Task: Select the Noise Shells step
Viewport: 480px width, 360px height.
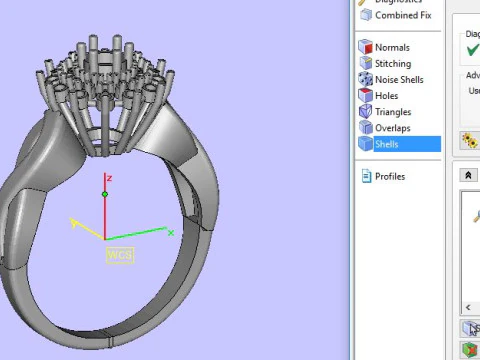Action: tap(391, 79)
